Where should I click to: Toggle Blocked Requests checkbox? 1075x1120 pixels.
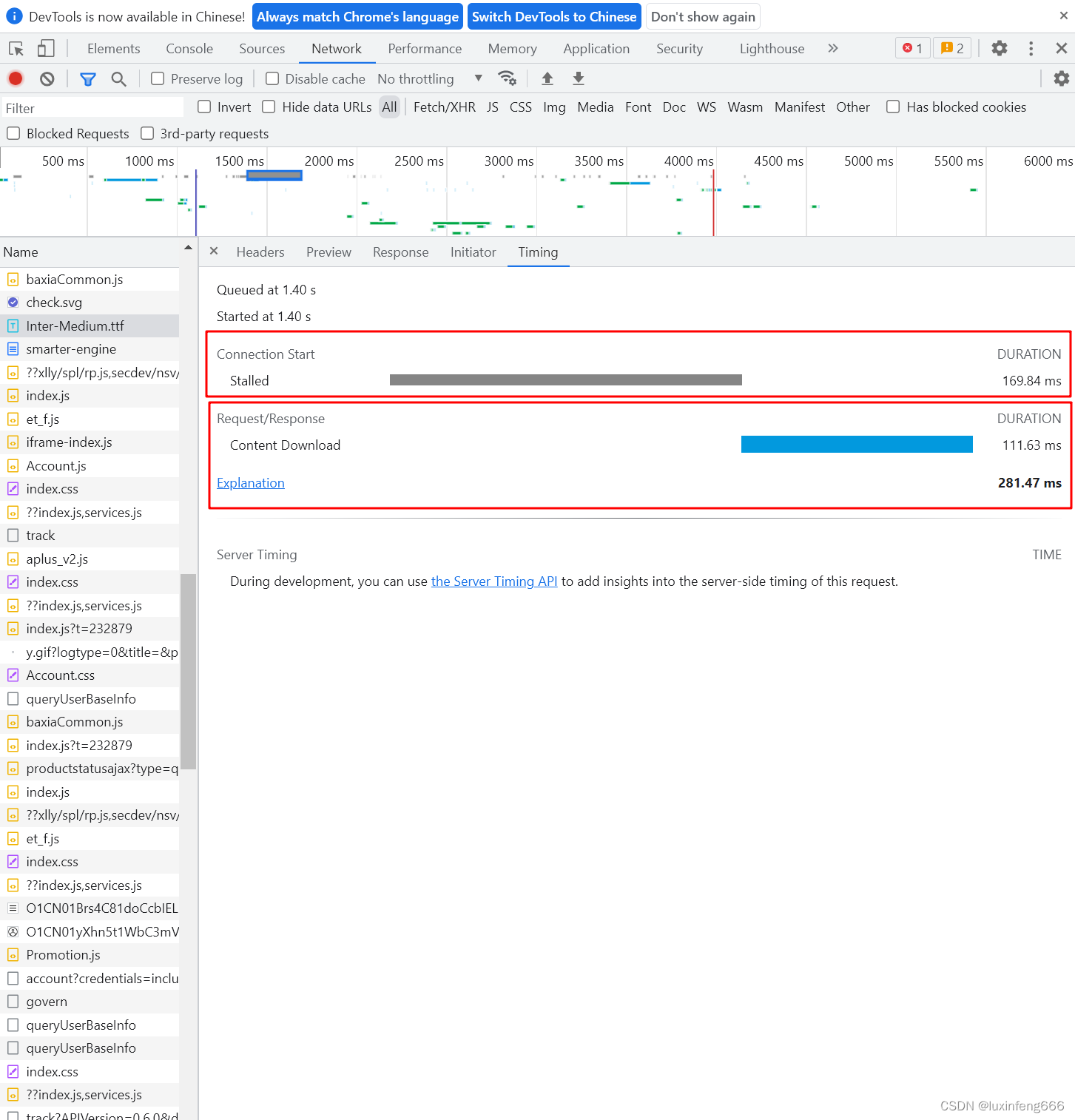click(13, 134)
